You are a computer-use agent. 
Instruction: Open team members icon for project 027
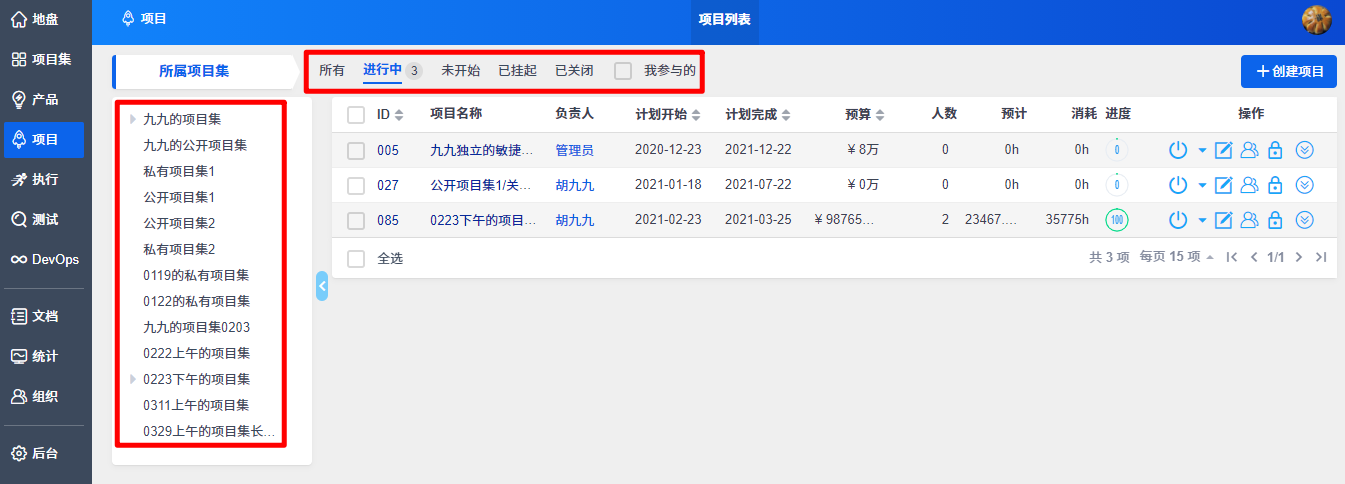[1249, 185]
